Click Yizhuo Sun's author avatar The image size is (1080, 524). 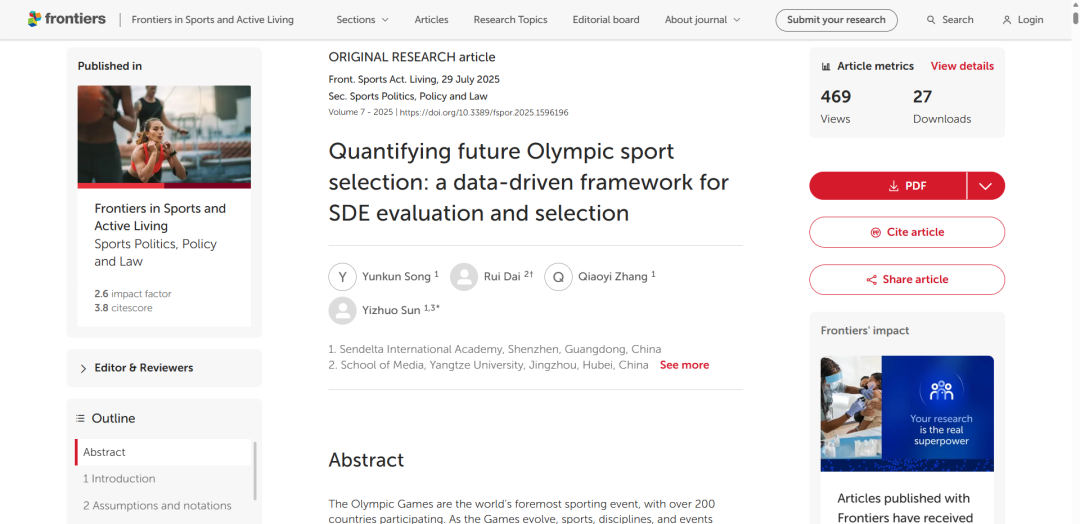(343, 311)
